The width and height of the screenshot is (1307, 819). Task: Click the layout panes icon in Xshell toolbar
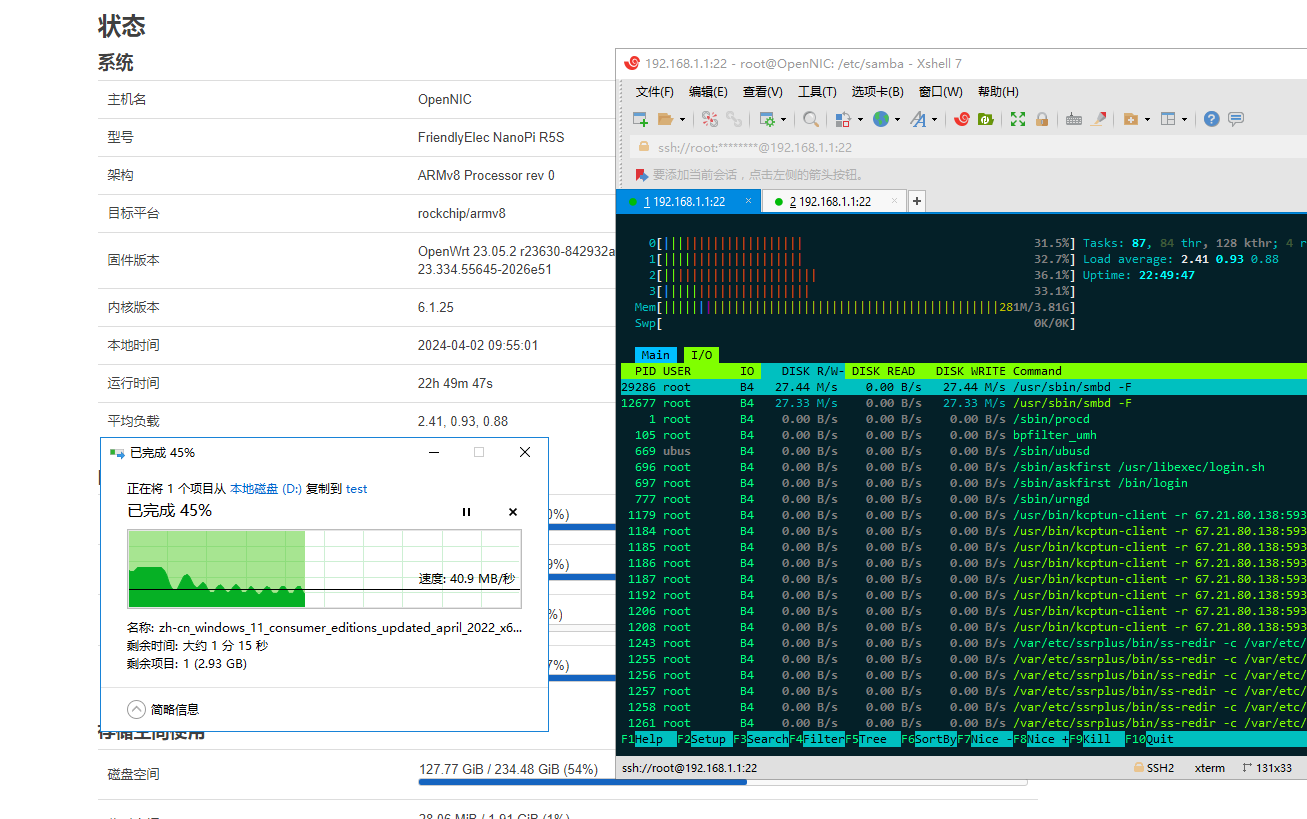point(1168,119)
